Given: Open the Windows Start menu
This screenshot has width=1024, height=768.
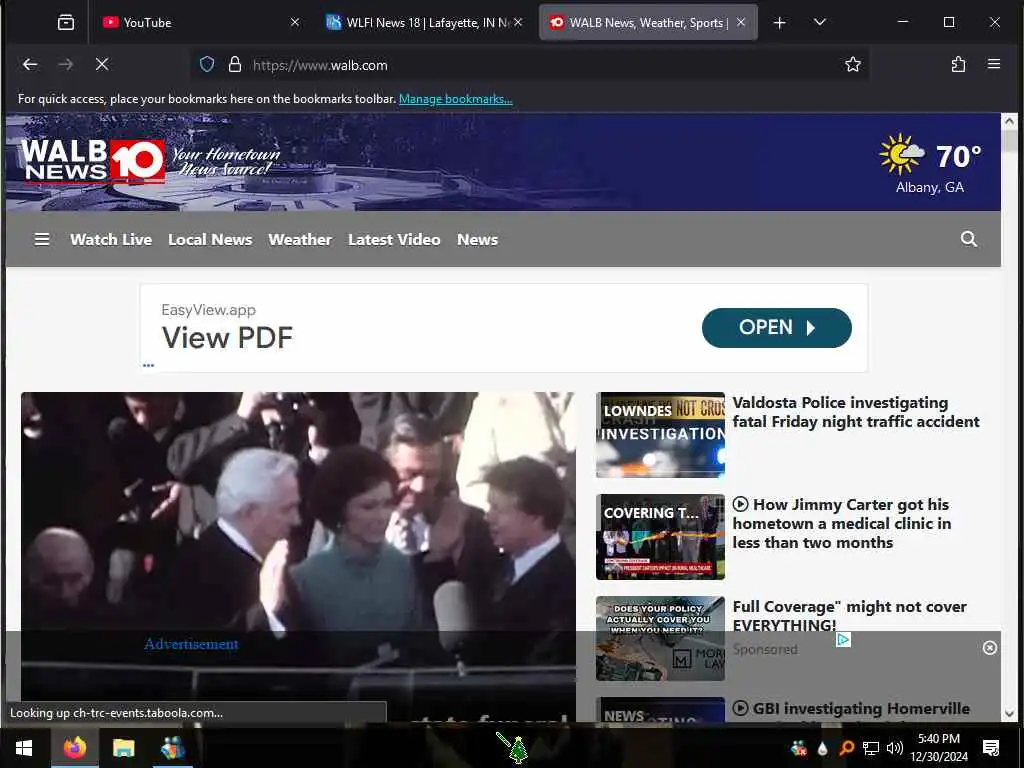Looking at the screenshot, I should click(24, 748).
